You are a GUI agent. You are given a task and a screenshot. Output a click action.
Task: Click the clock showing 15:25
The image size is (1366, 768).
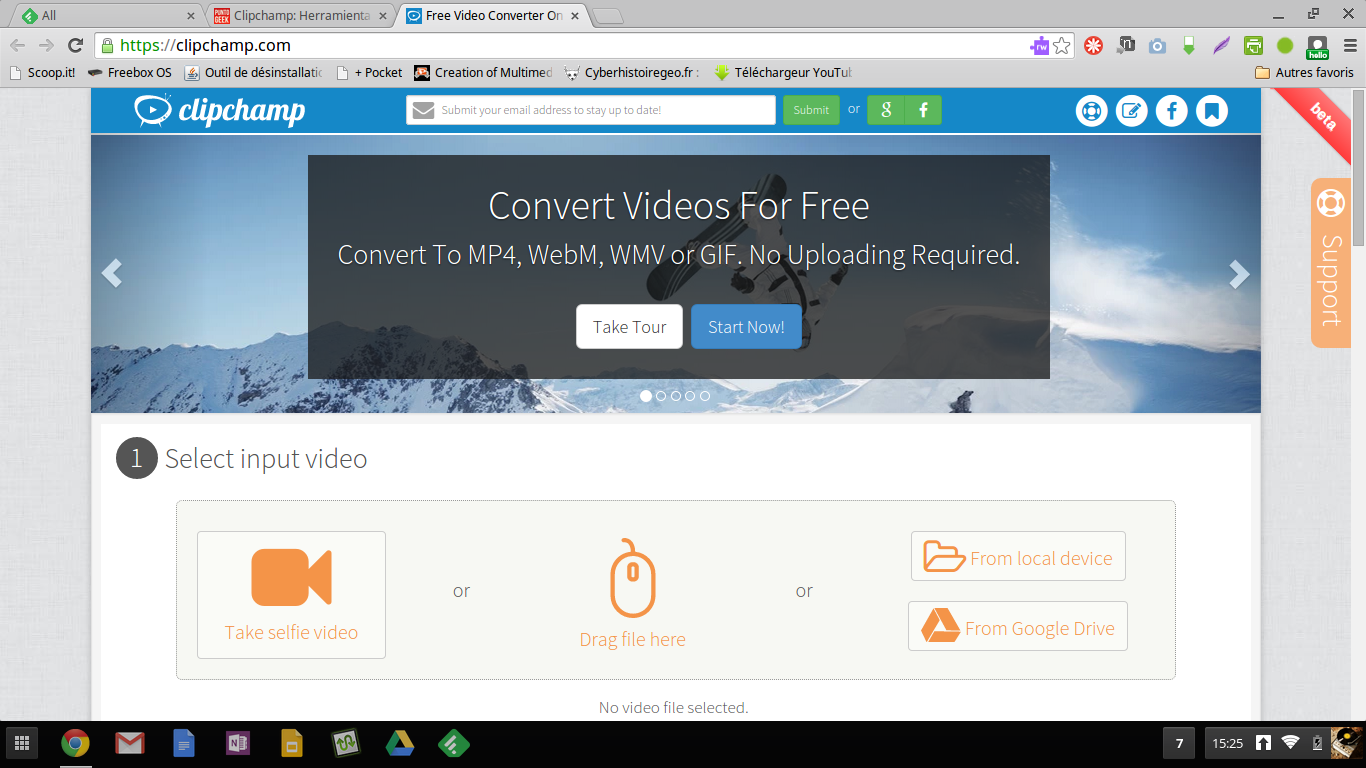click(1227, 743)
